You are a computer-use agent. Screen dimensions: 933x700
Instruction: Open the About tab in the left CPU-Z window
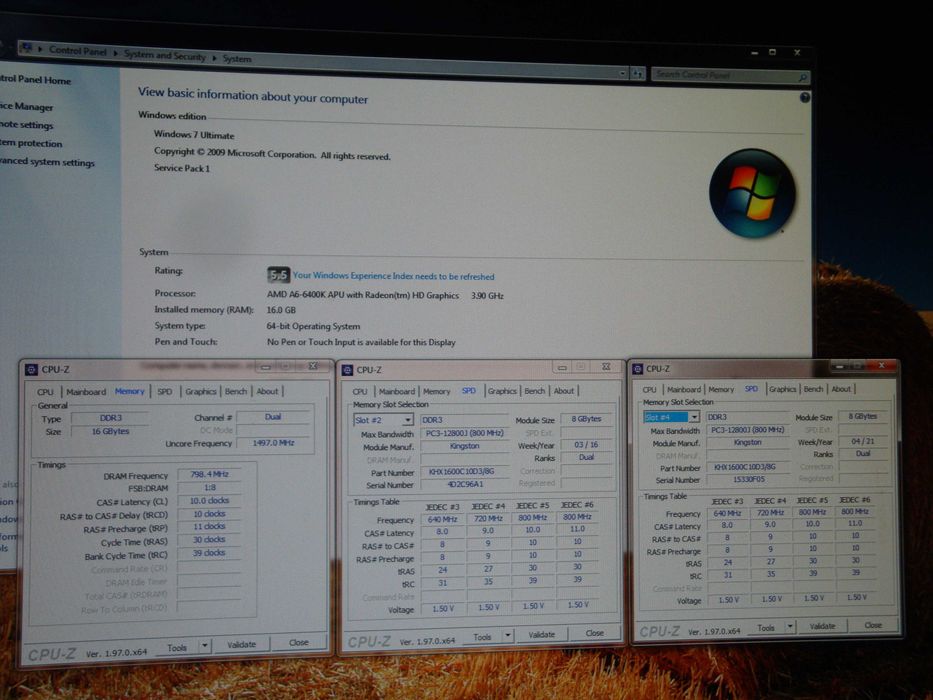tap(267, 391)
